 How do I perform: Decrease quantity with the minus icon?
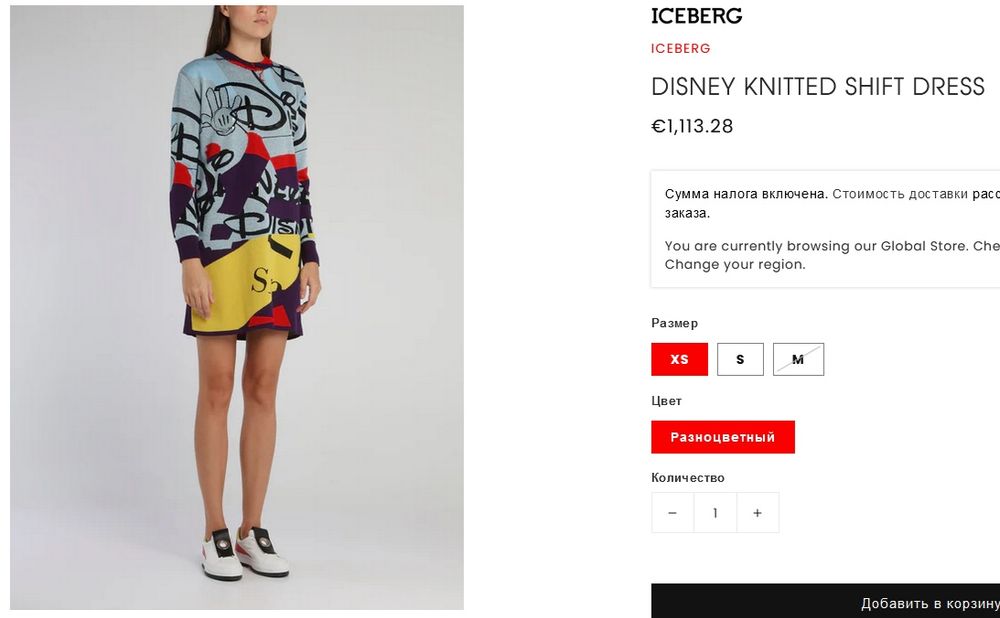pyautogui.click(x=672, y=513)
